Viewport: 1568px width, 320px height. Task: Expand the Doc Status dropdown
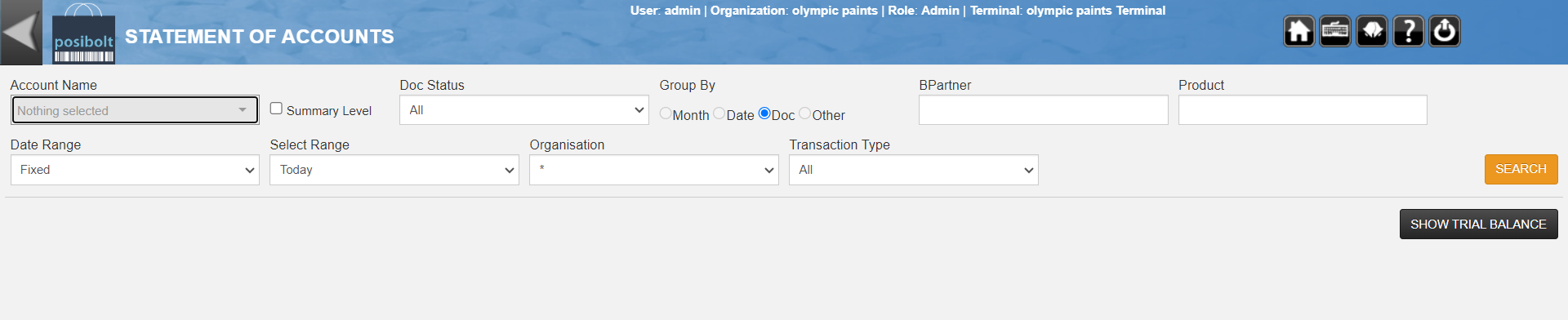tap(523, 110)
